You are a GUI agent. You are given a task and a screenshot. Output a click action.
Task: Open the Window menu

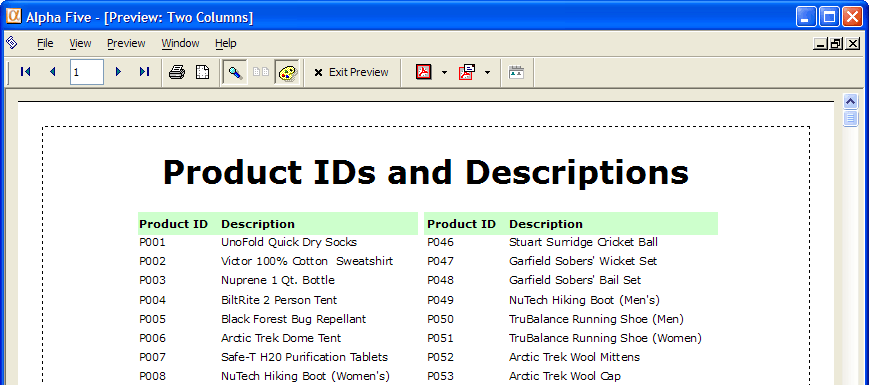tap(180, 43)
